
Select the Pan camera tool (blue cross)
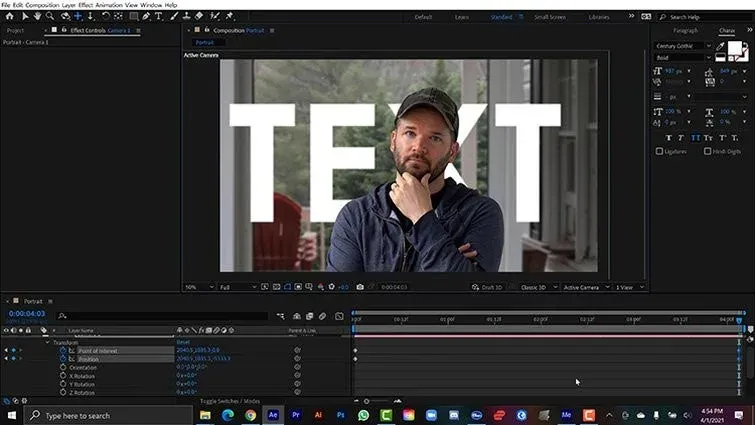click(x=78, y=16)
